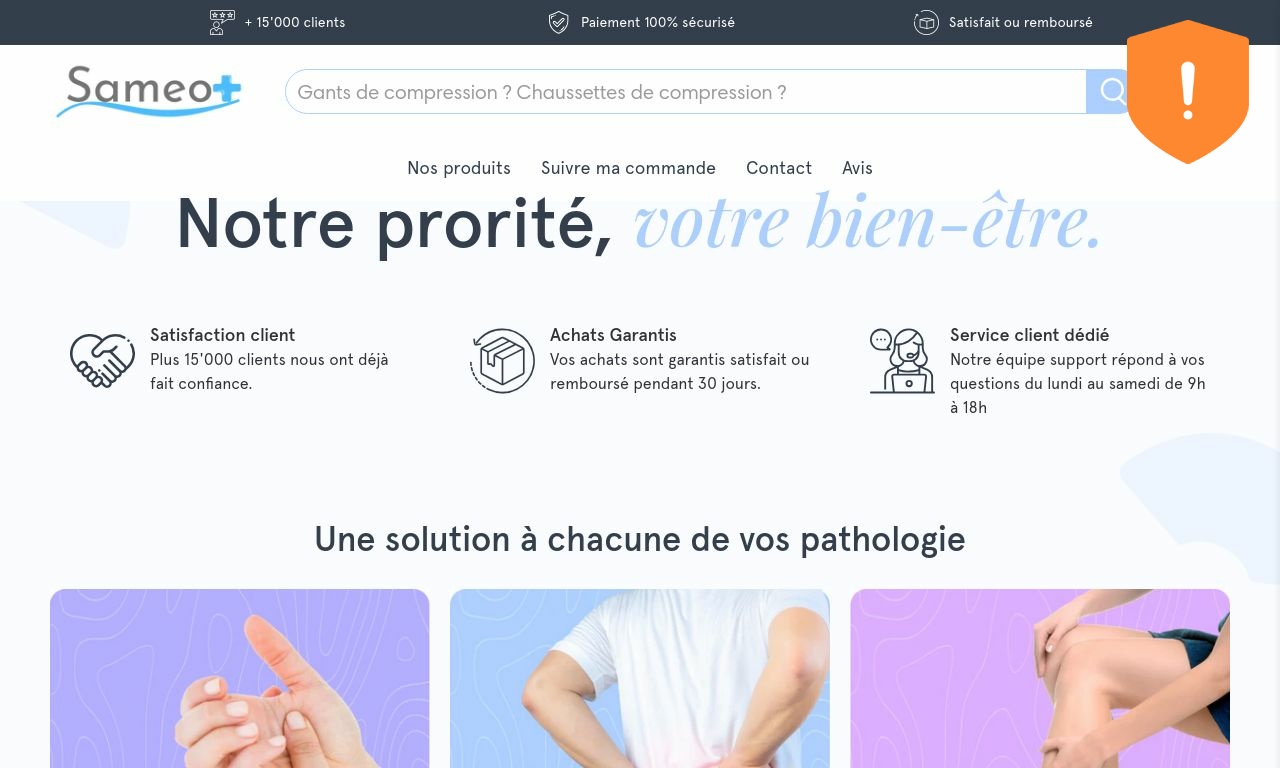Open the hand pain category image
Screen dimensions: 1280x768
tap(240, 678)
